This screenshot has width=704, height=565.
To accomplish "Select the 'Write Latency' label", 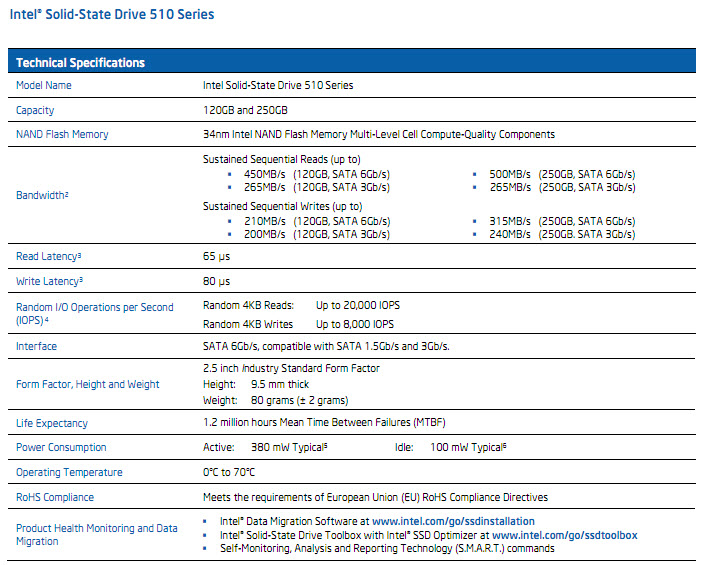I will point(49,282).
